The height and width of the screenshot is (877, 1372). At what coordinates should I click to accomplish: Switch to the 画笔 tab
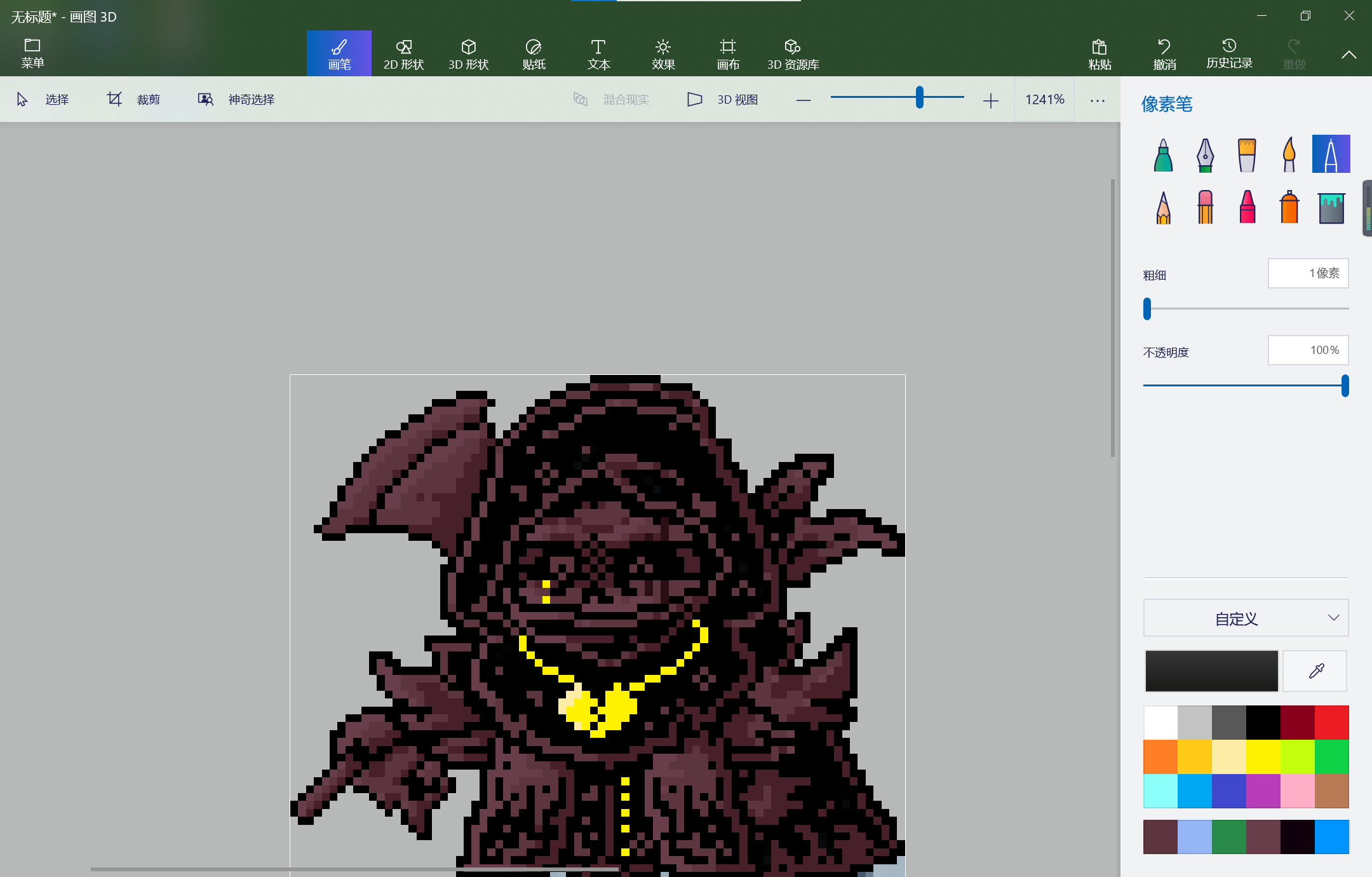pyautogui.click(x=339, y=53)
